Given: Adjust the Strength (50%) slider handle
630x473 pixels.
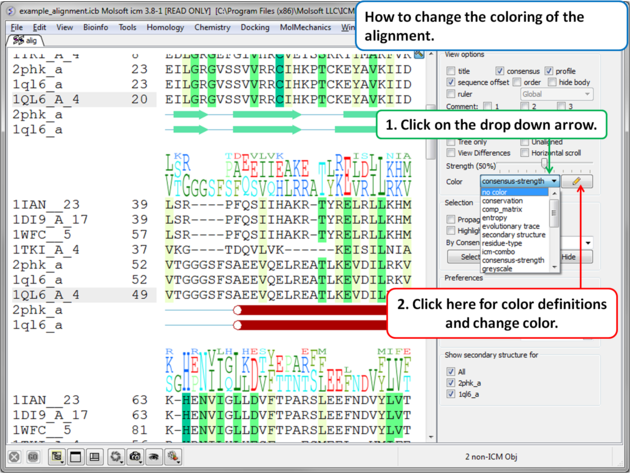Looking at the screenshot, I should pos(546,164).
